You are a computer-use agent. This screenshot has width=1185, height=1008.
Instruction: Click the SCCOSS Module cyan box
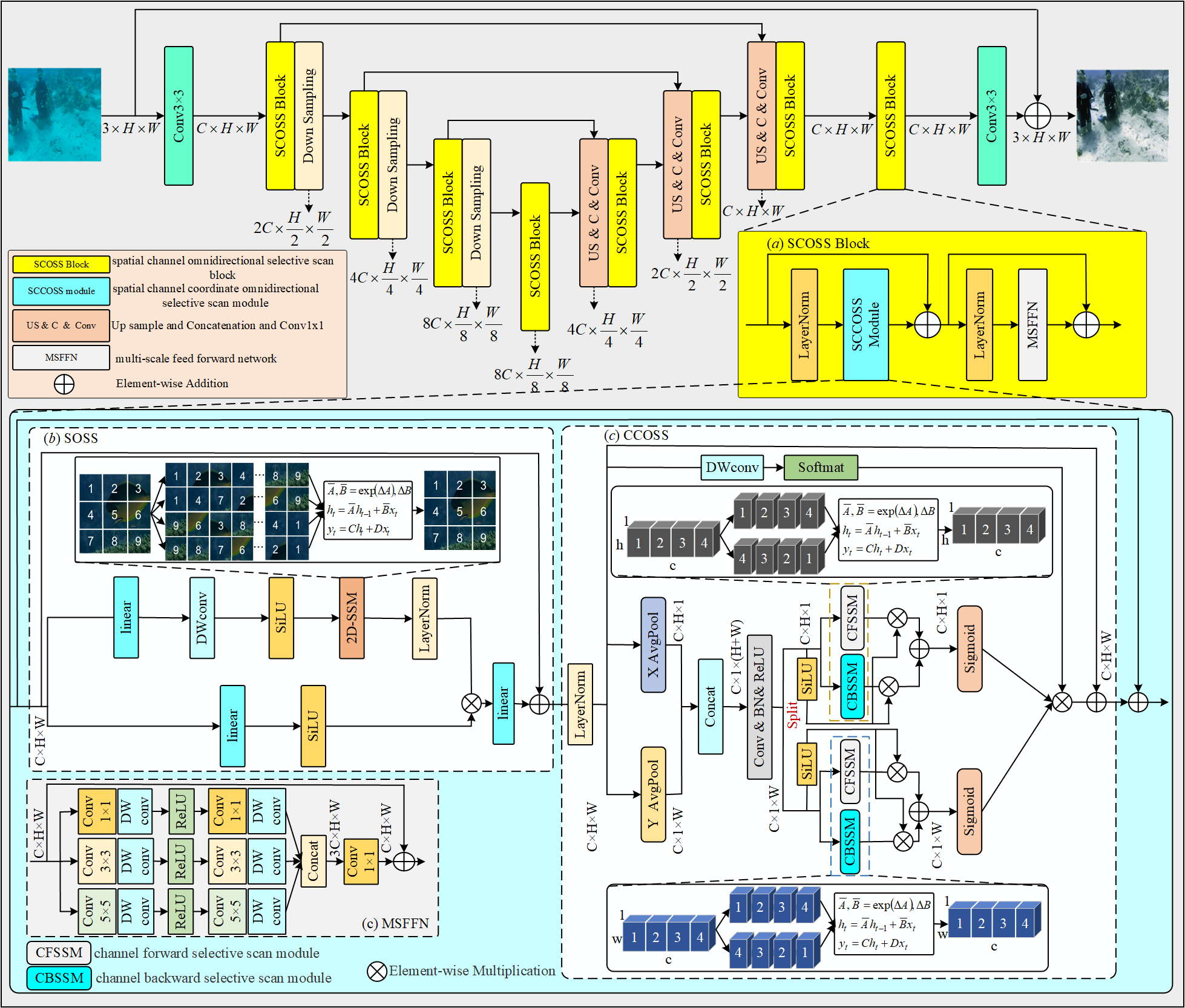click(x=865, y=325)
